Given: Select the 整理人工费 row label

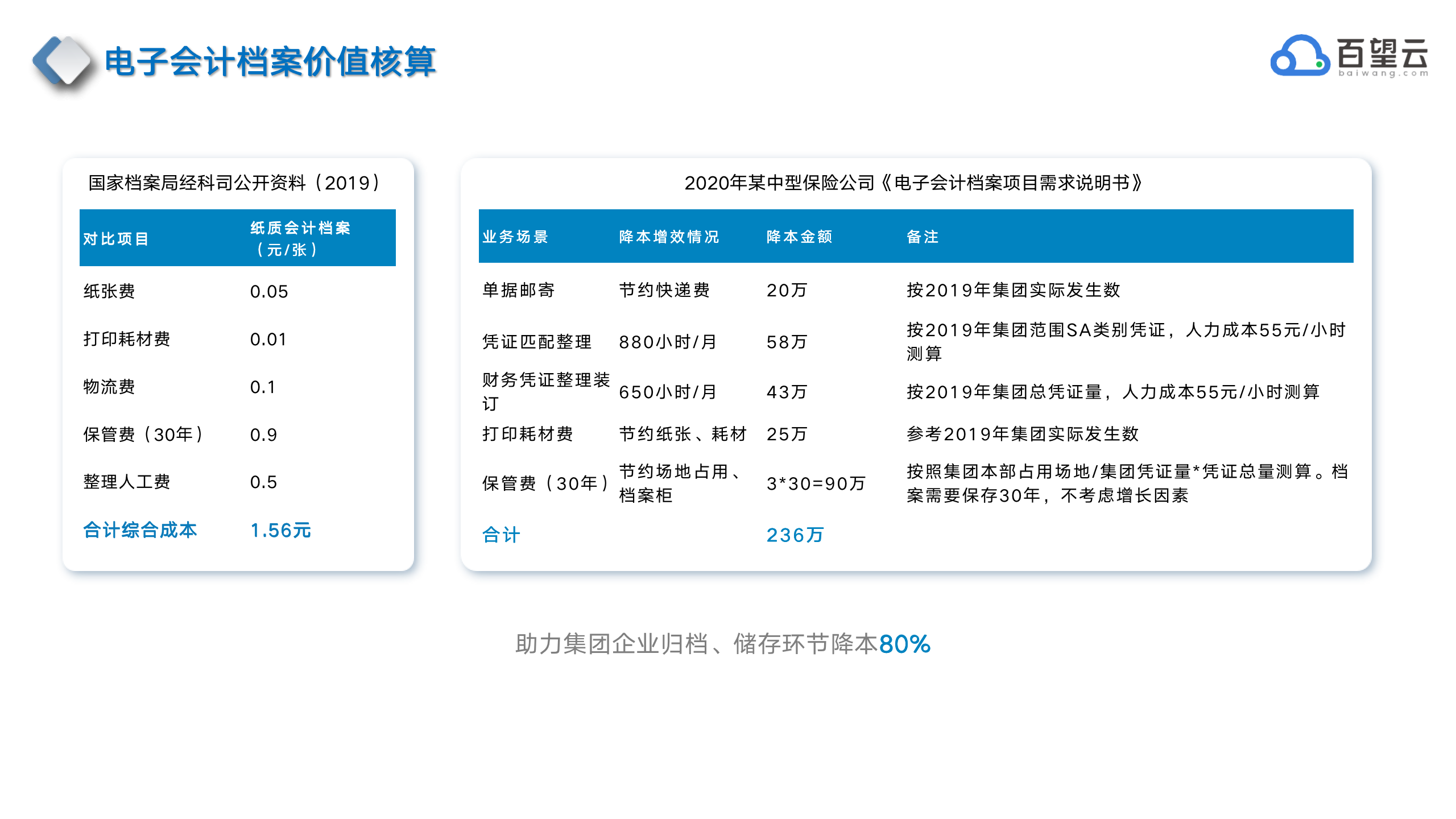Looking at the screenshot, I should [x=126, y=482].
